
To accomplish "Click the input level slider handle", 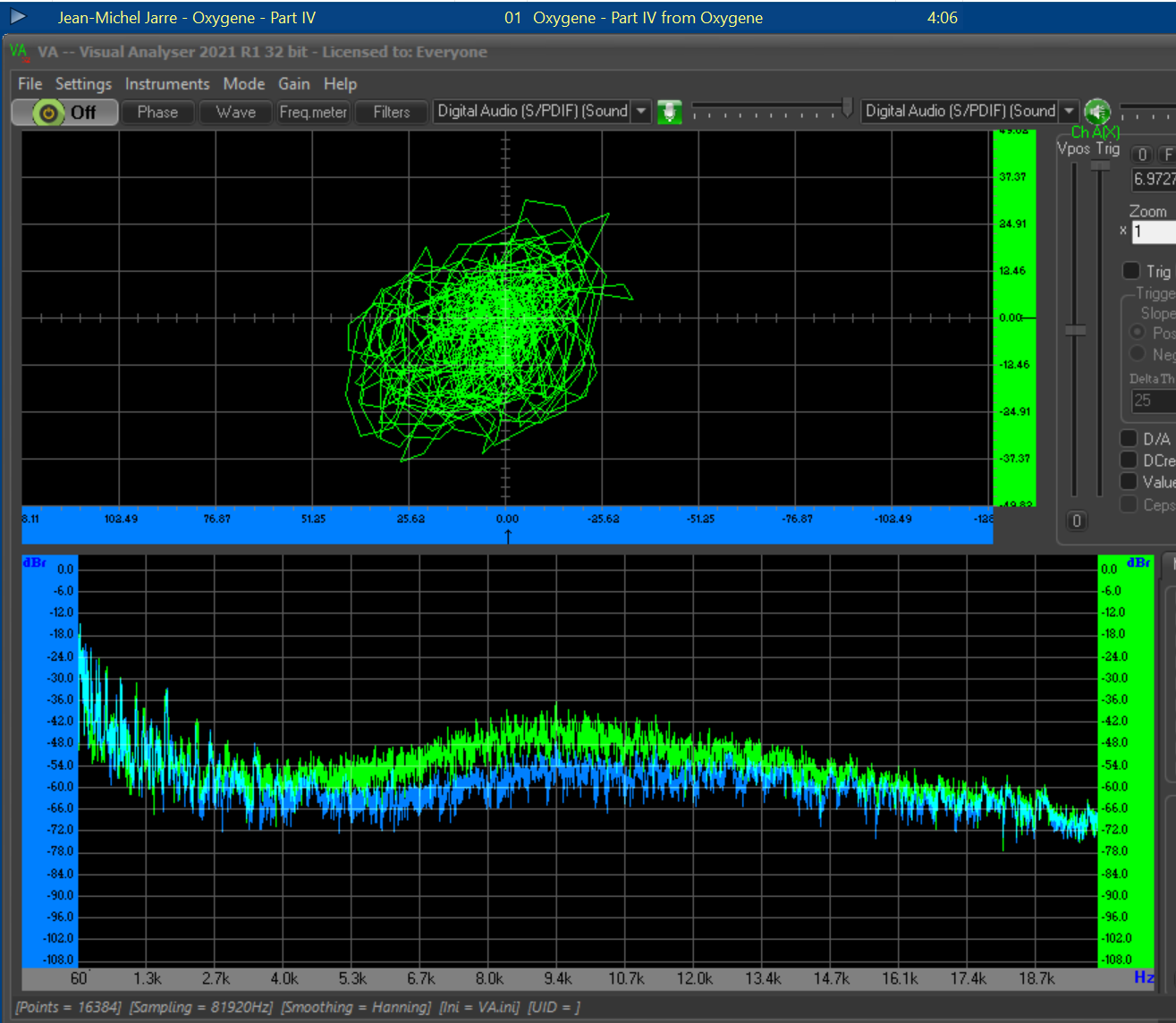I will (847, 108).
